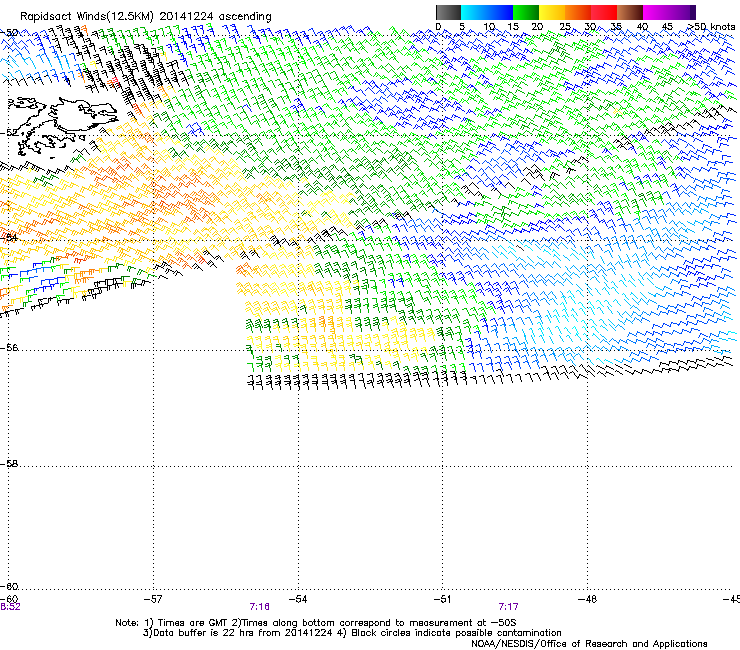Click the note line '3)Data buffer is 22 hrs'
740x650 pixels.
(x=352, y=633)
